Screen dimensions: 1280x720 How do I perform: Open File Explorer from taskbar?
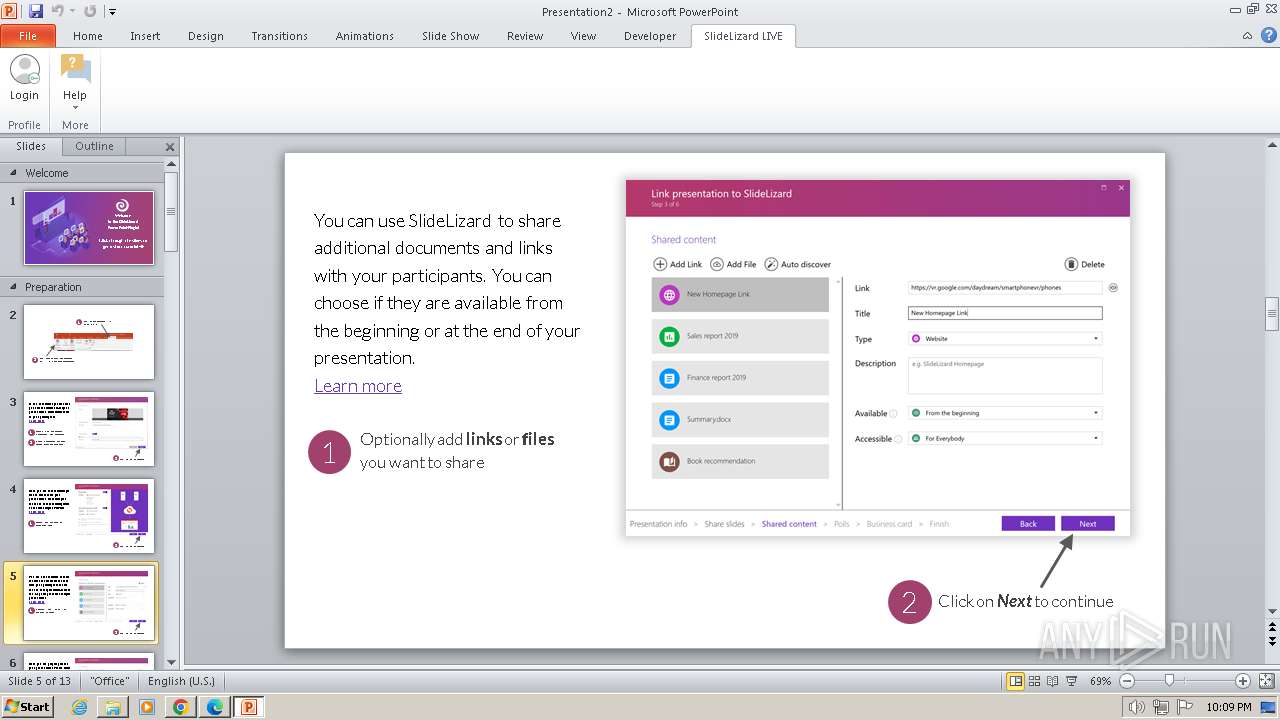pyautogui.click(x=113, y=707)
